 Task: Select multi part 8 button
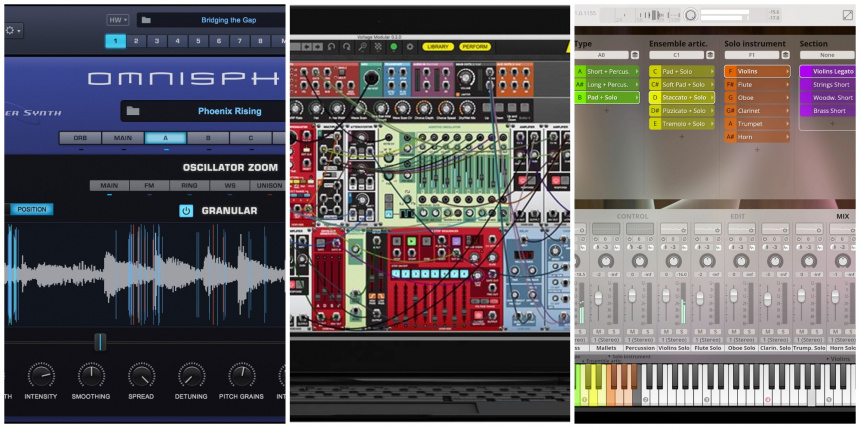[260, 41]
